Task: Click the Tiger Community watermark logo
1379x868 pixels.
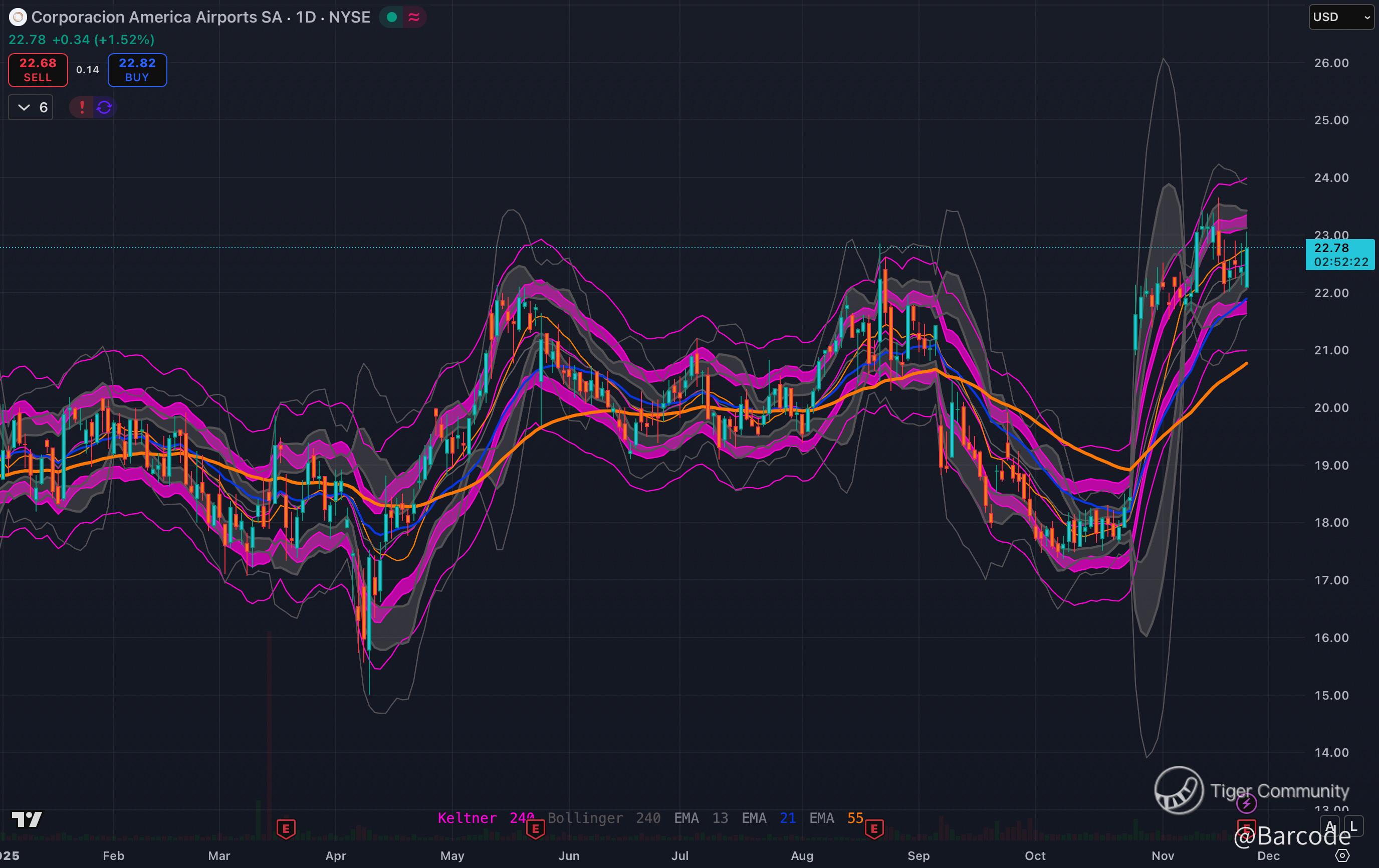Action: (x=1179, y=790)
